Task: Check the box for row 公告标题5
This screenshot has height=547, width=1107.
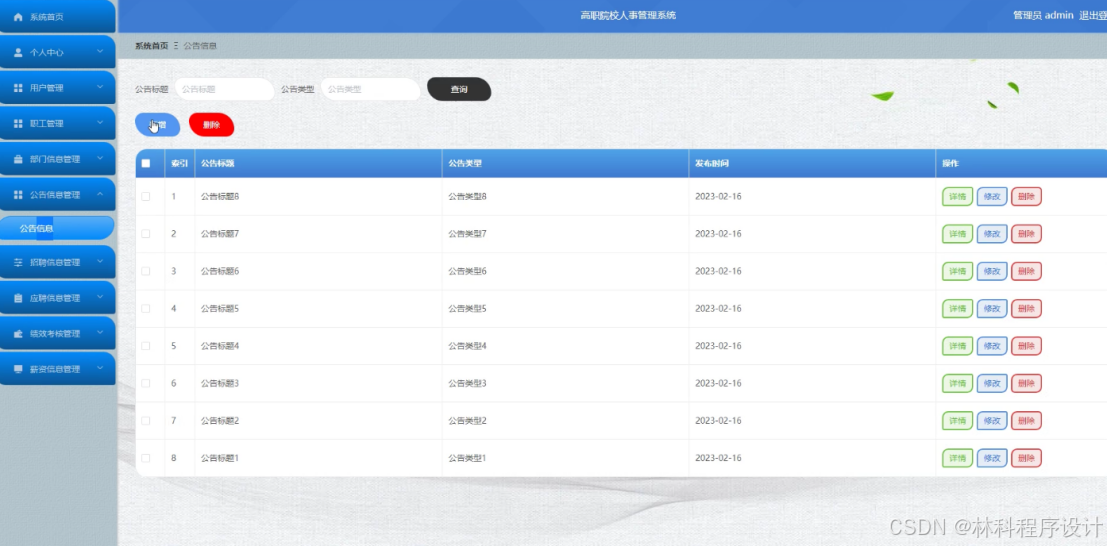Action: 146,308
